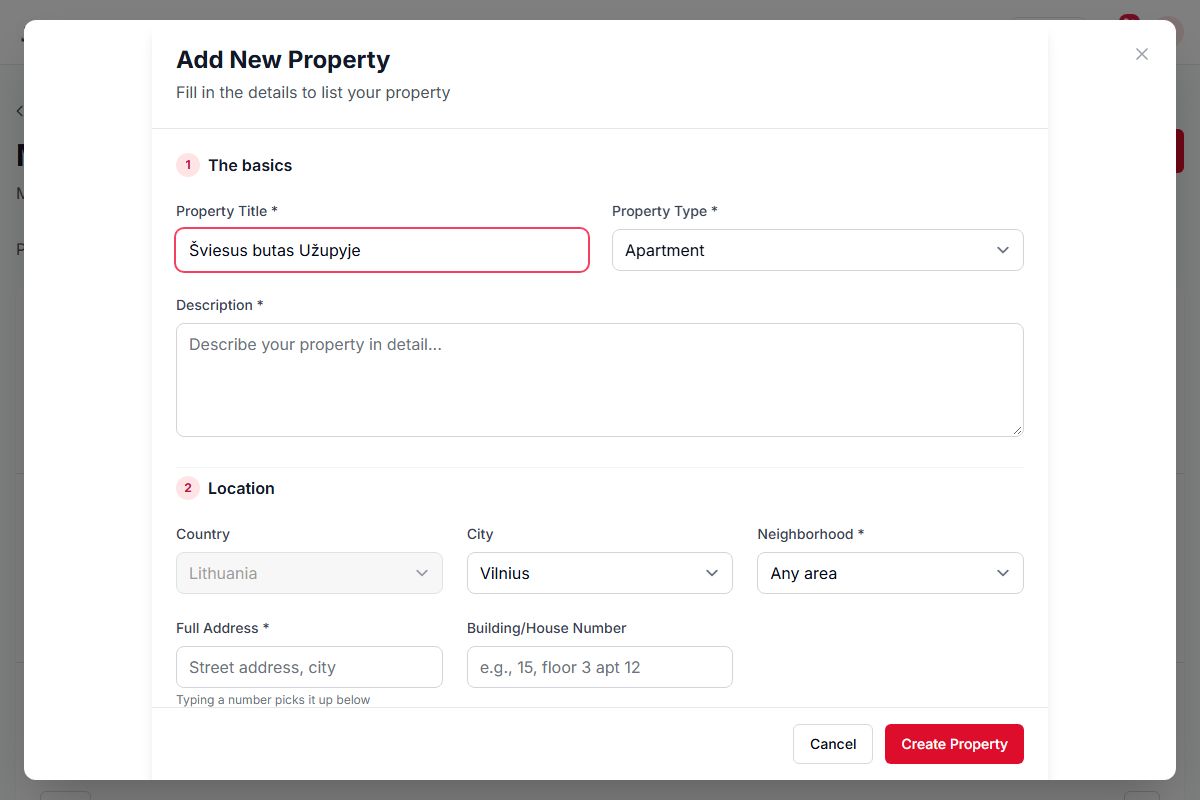Viewport: 1200px width, 800px height.
Task: Click the 'Property Title *' label
Action: click(x=227, y=211)
